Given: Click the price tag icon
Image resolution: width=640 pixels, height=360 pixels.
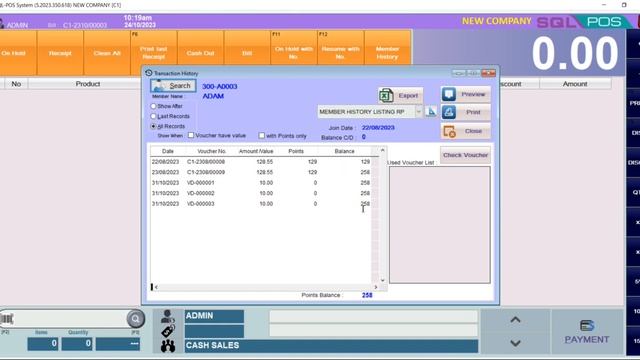Looking at the screenshot, I should (x=168, y=331).
